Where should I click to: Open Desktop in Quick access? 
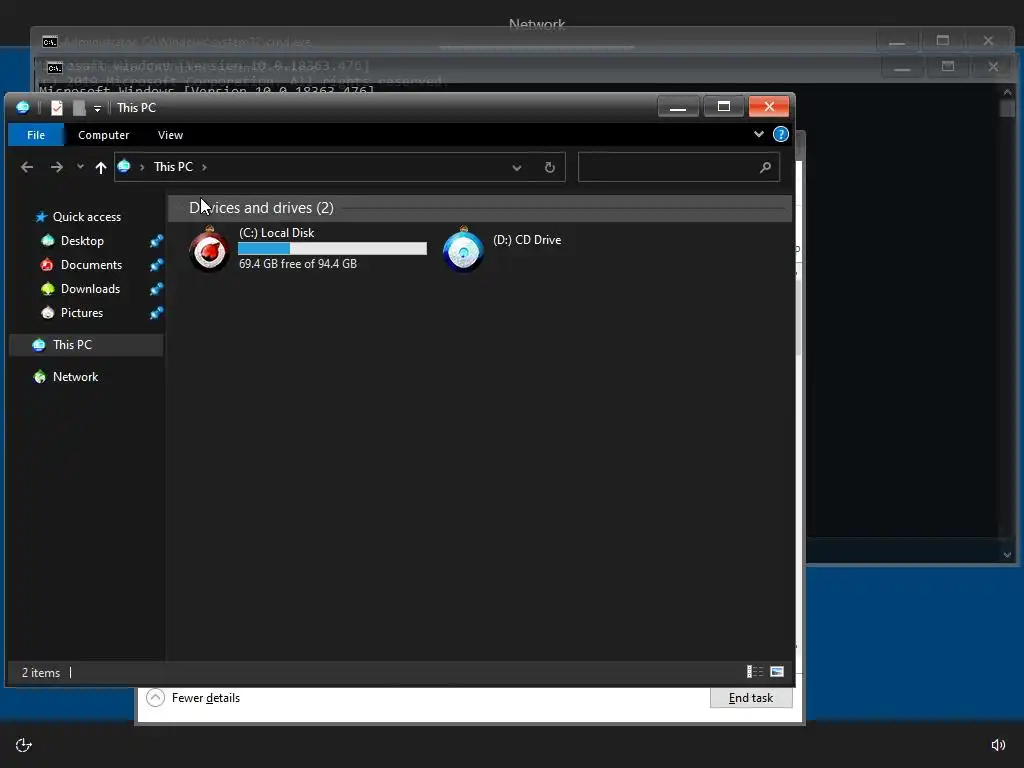82,241
